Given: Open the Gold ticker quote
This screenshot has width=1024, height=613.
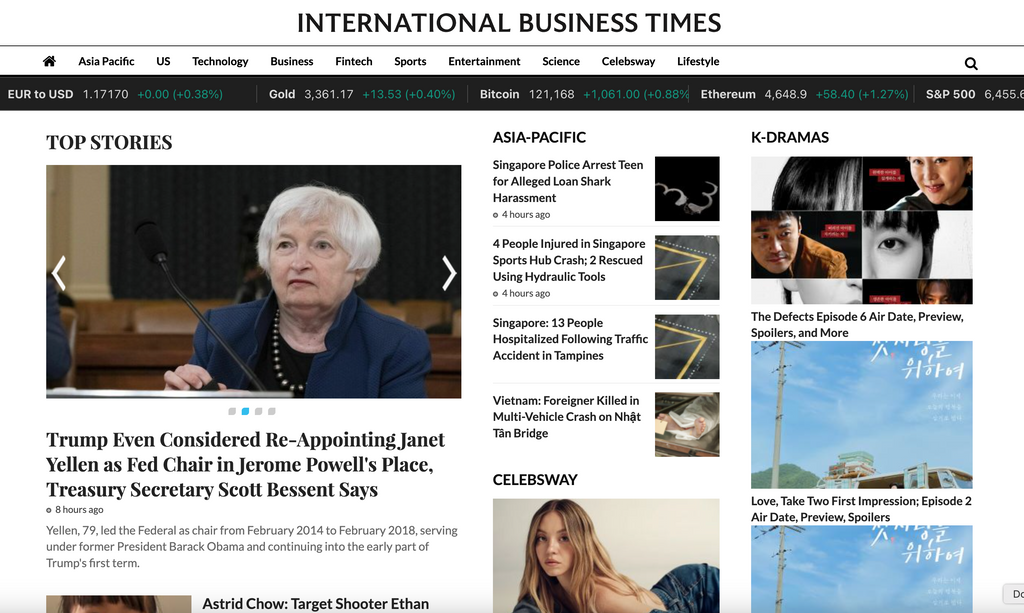Looking at the screenshot, I should coord(362,94).
